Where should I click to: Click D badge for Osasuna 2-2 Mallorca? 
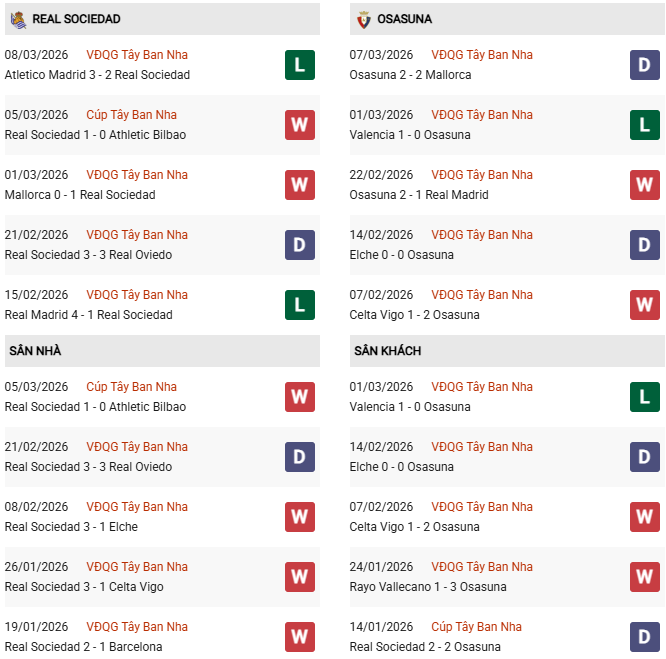pos(644,65)
